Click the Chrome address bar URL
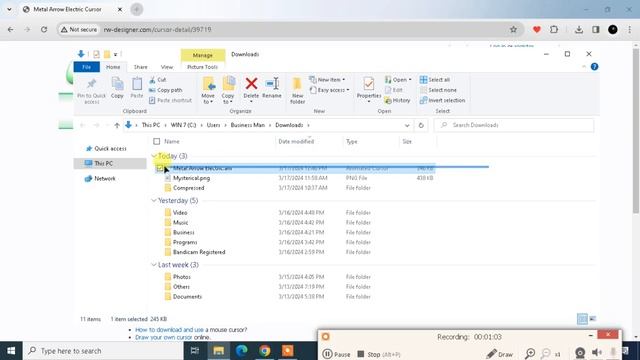The image size is (640, 360). (x=157, y=29)
